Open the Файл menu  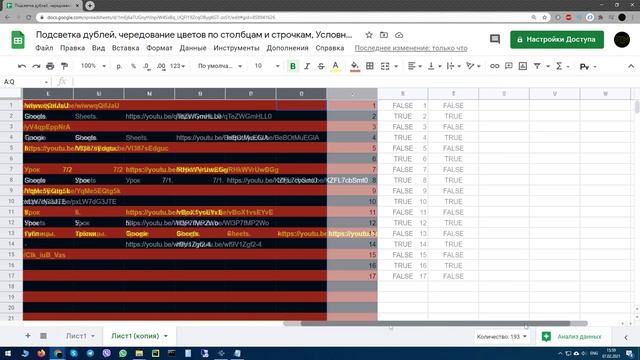tap(44, 48)
